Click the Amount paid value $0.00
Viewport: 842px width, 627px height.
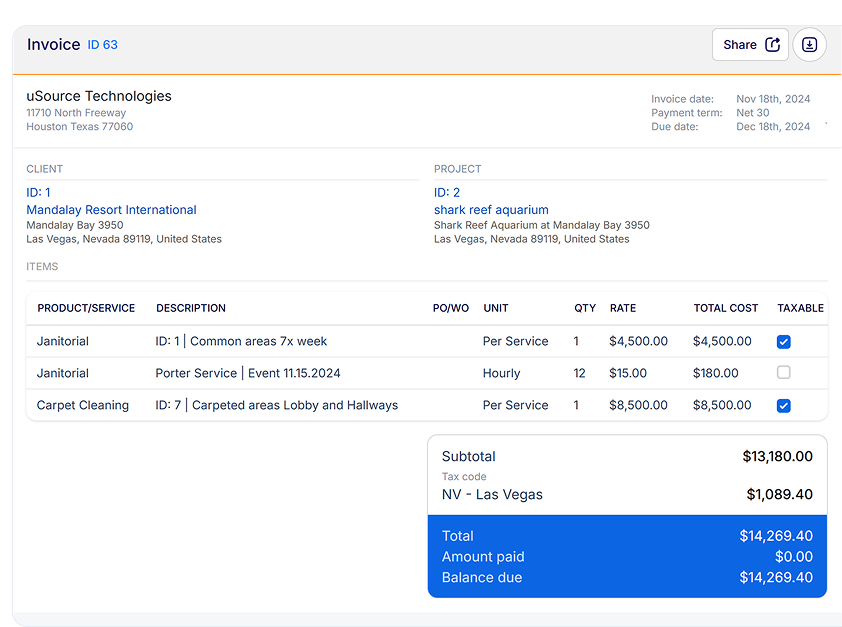click(794, 557)
